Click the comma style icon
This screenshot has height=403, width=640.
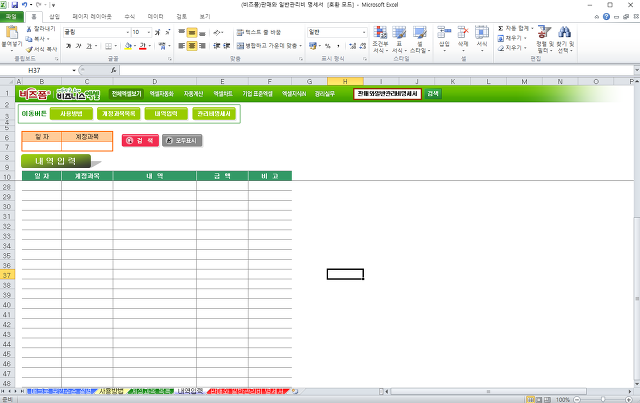click(338, 46)
